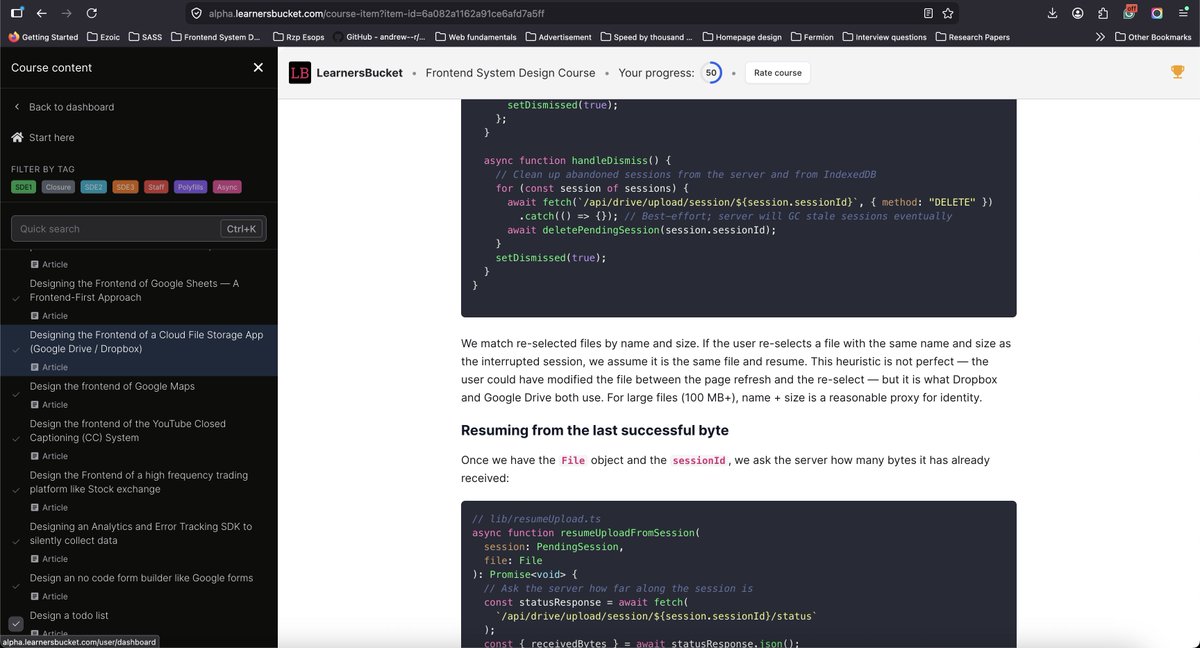
Task: Open the YouTube Closed Captioning lesson
Action: tap(128, 431)
